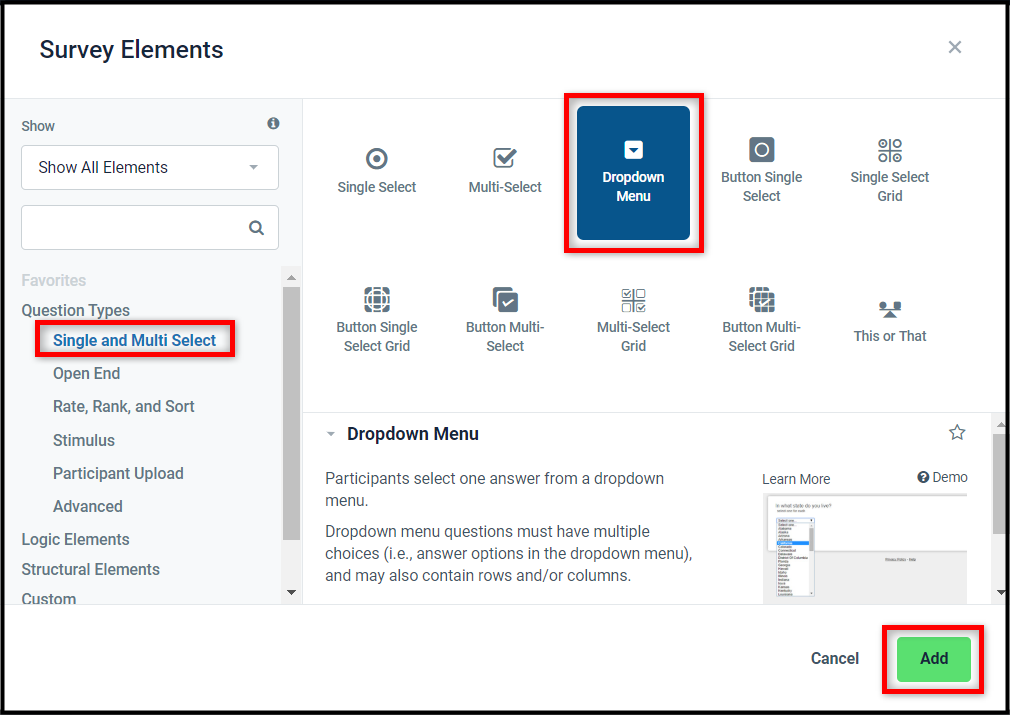Toggle the favorite star for Dropdown Menu
The width and height of the screenshot is (1010, 715).
click(957, 432)
